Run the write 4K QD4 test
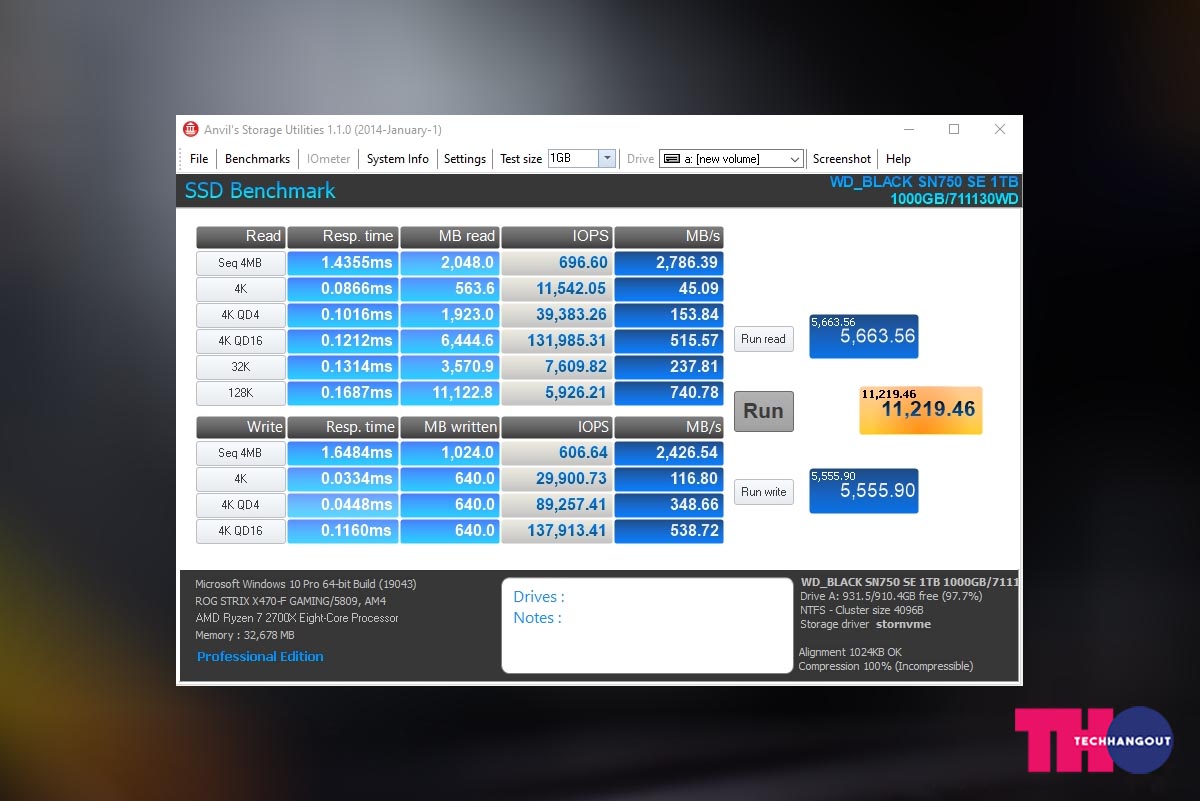The width and height of the screenshot is (1200, 801). (x=241, y=505)
